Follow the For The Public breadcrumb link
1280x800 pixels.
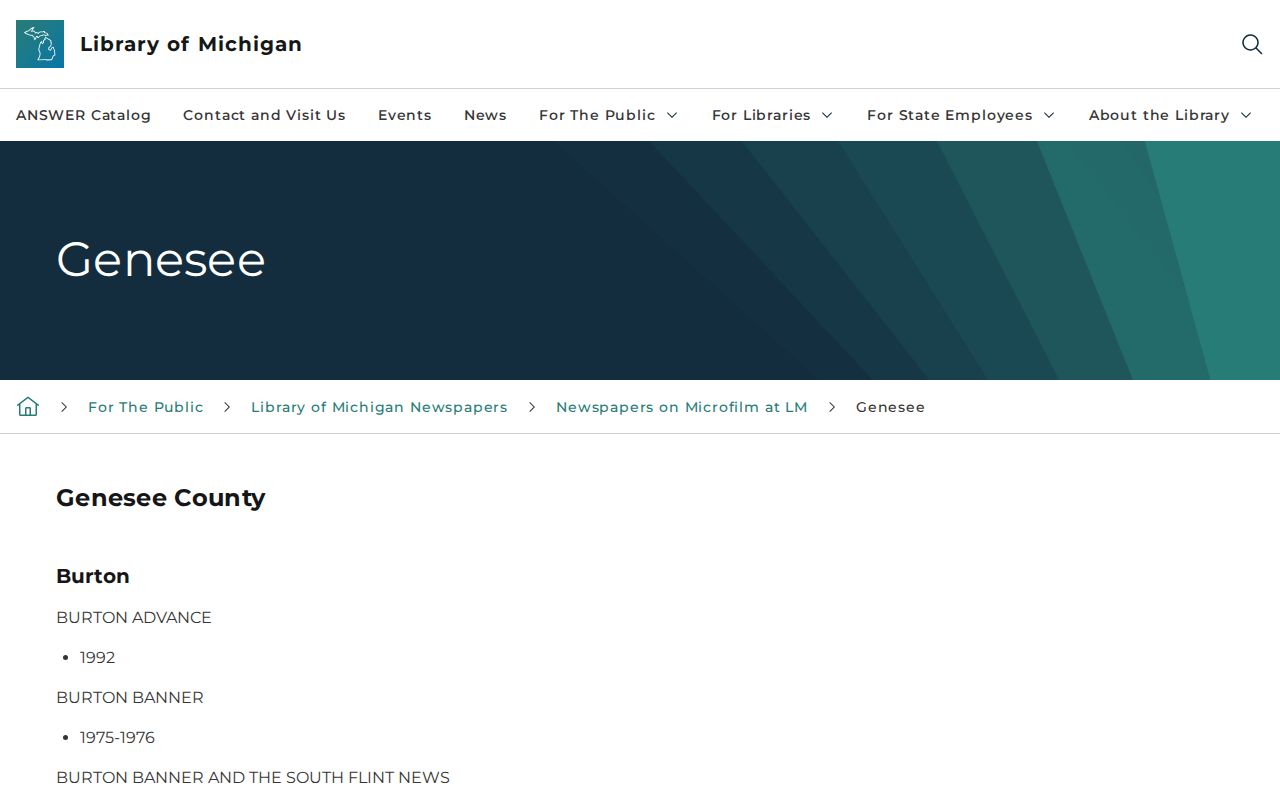(146, 407)
